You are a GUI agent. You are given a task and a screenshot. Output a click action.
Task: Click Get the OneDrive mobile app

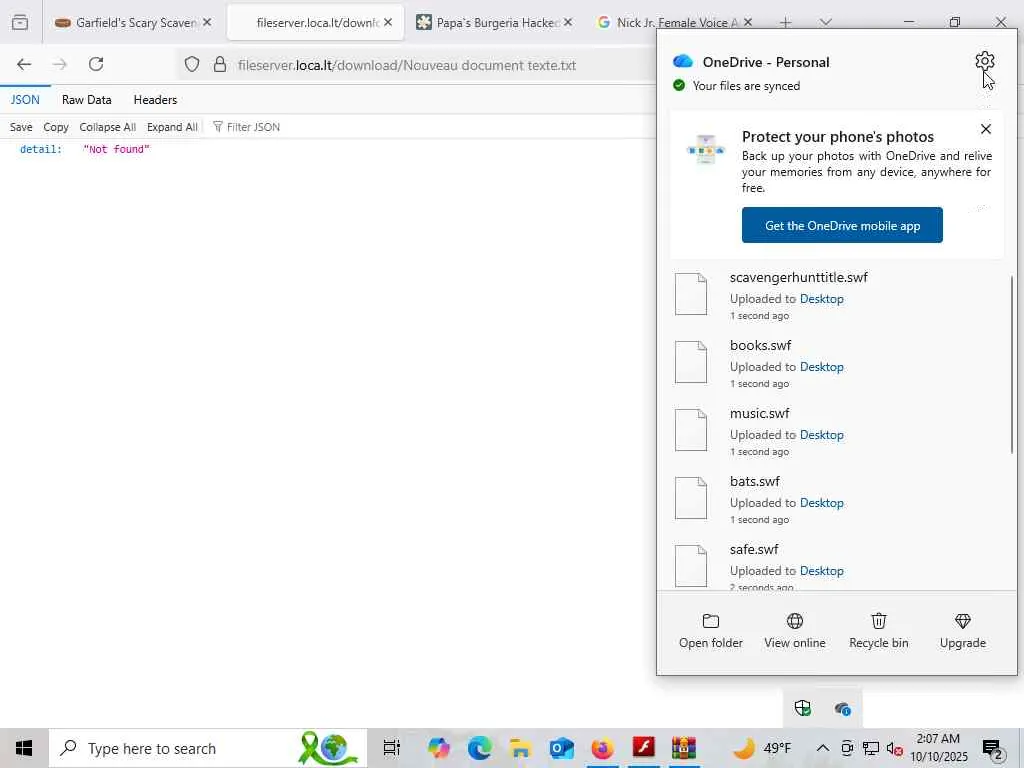click(842, 225)
